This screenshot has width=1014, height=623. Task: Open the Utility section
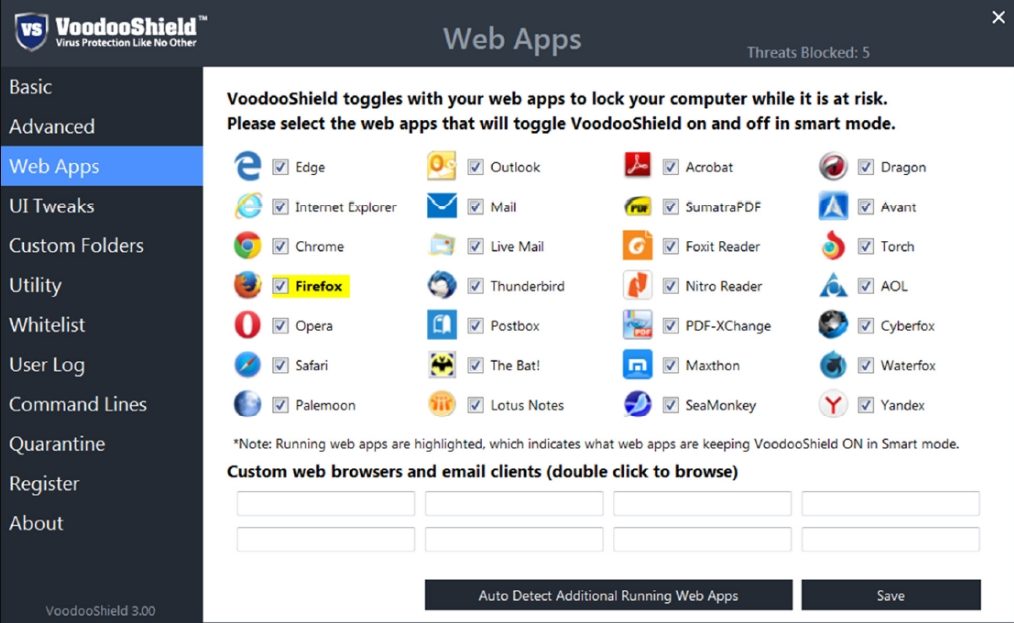(102, 285)
